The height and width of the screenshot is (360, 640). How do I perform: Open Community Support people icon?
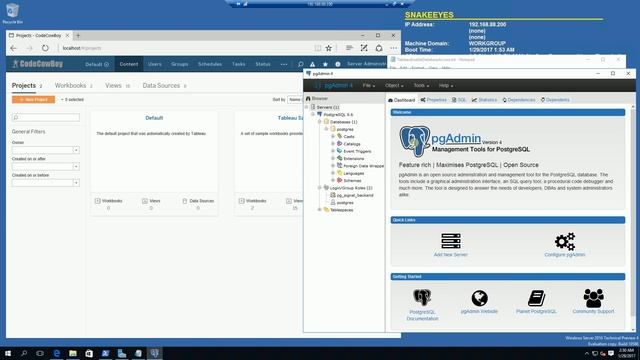click(593, 298)
